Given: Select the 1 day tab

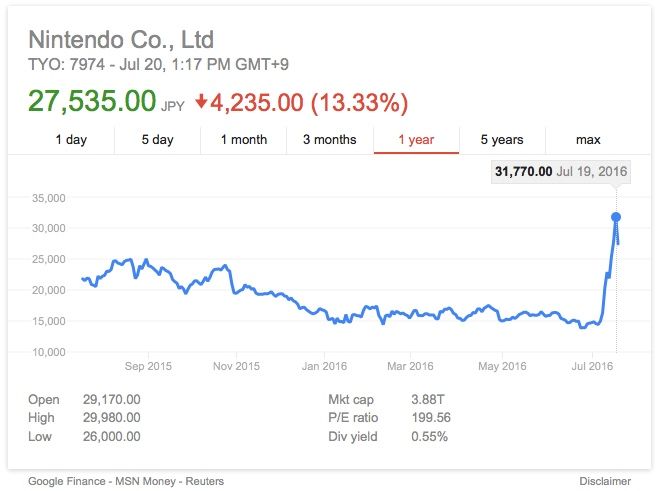Looking at the screenshot, I should click(70, 140).
